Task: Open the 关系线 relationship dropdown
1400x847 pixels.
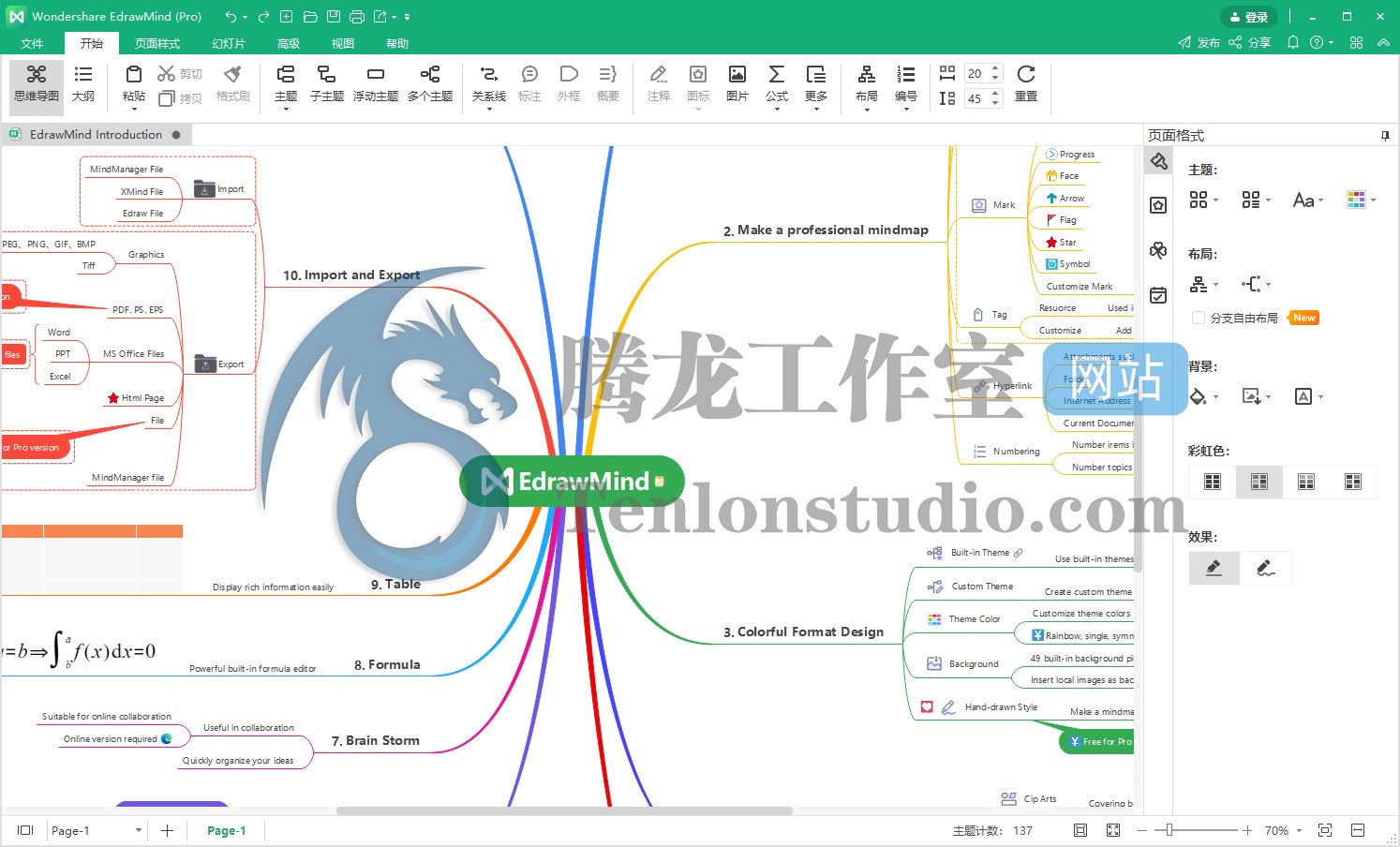Action: click(x=488, y=109)
